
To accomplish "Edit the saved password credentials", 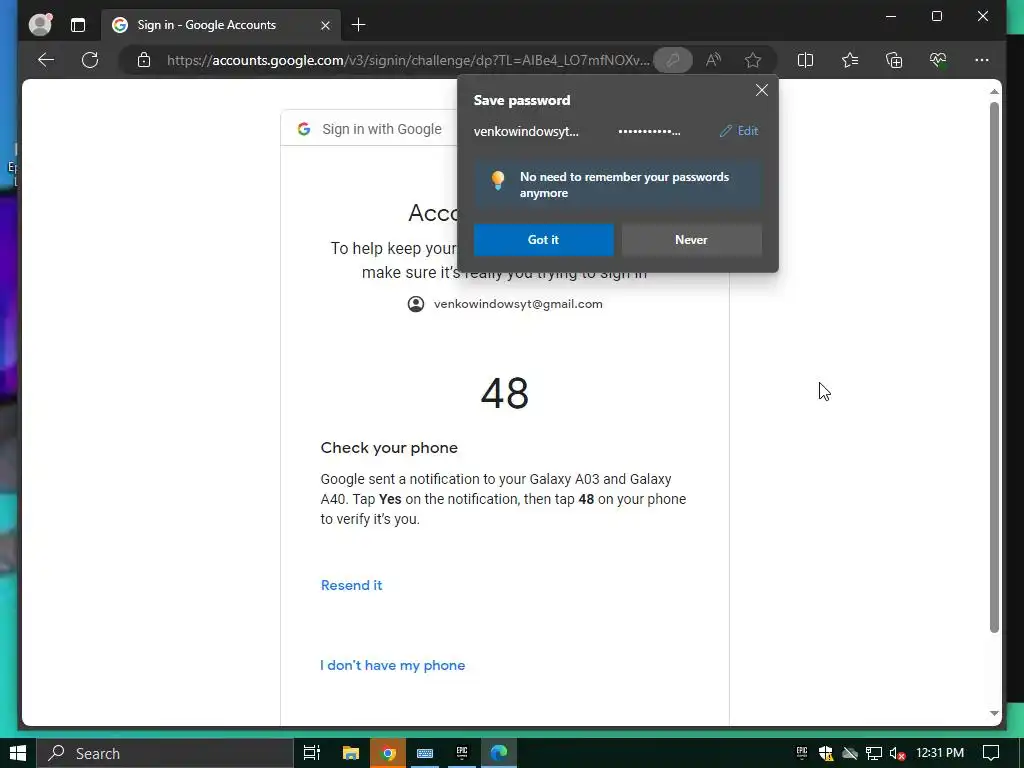I will (739, 131).
